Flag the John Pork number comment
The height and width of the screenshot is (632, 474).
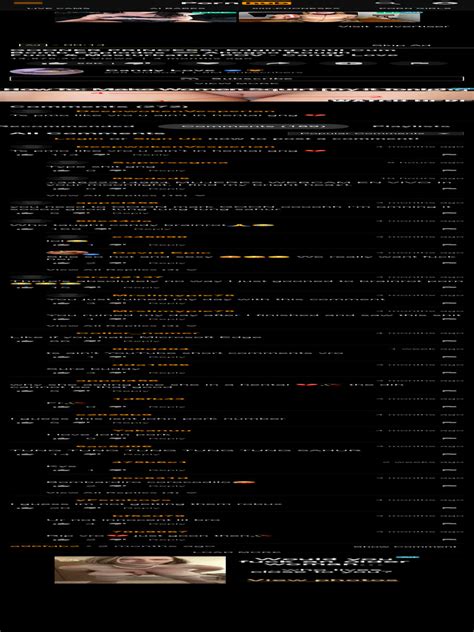pos(449,423)
